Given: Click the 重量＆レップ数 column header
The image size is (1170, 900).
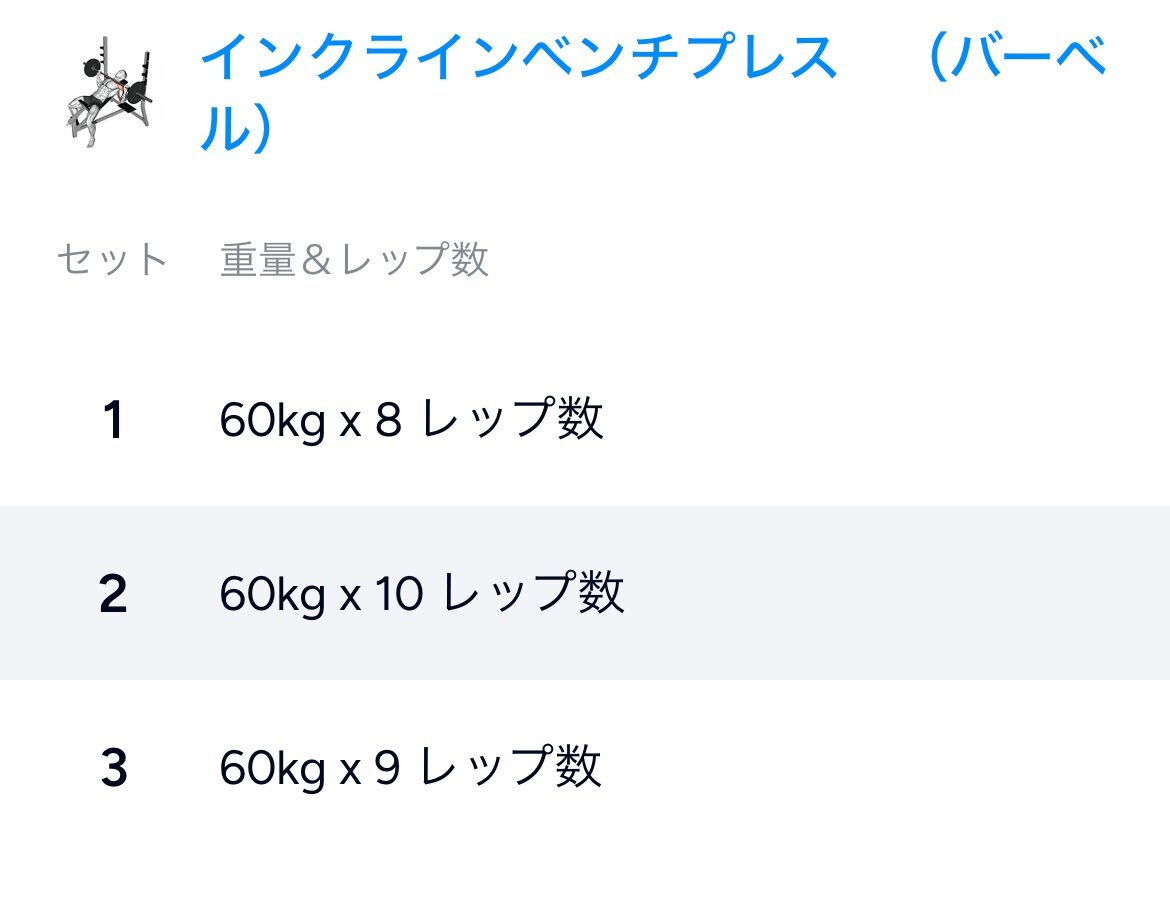Looking at the screenshot, I should tap(354, 260).
